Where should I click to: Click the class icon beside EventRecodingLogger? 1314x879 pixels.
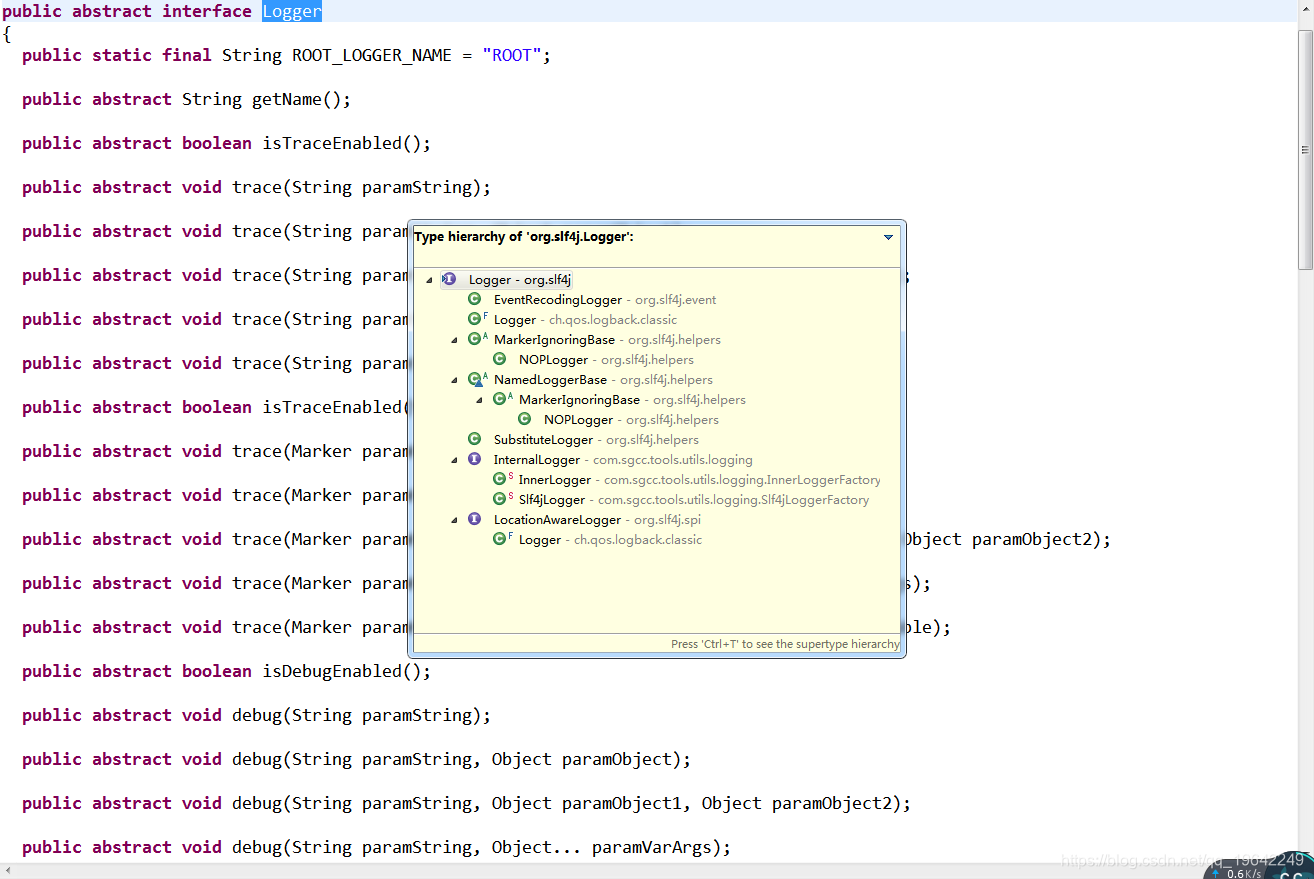[x=474, y=299]
